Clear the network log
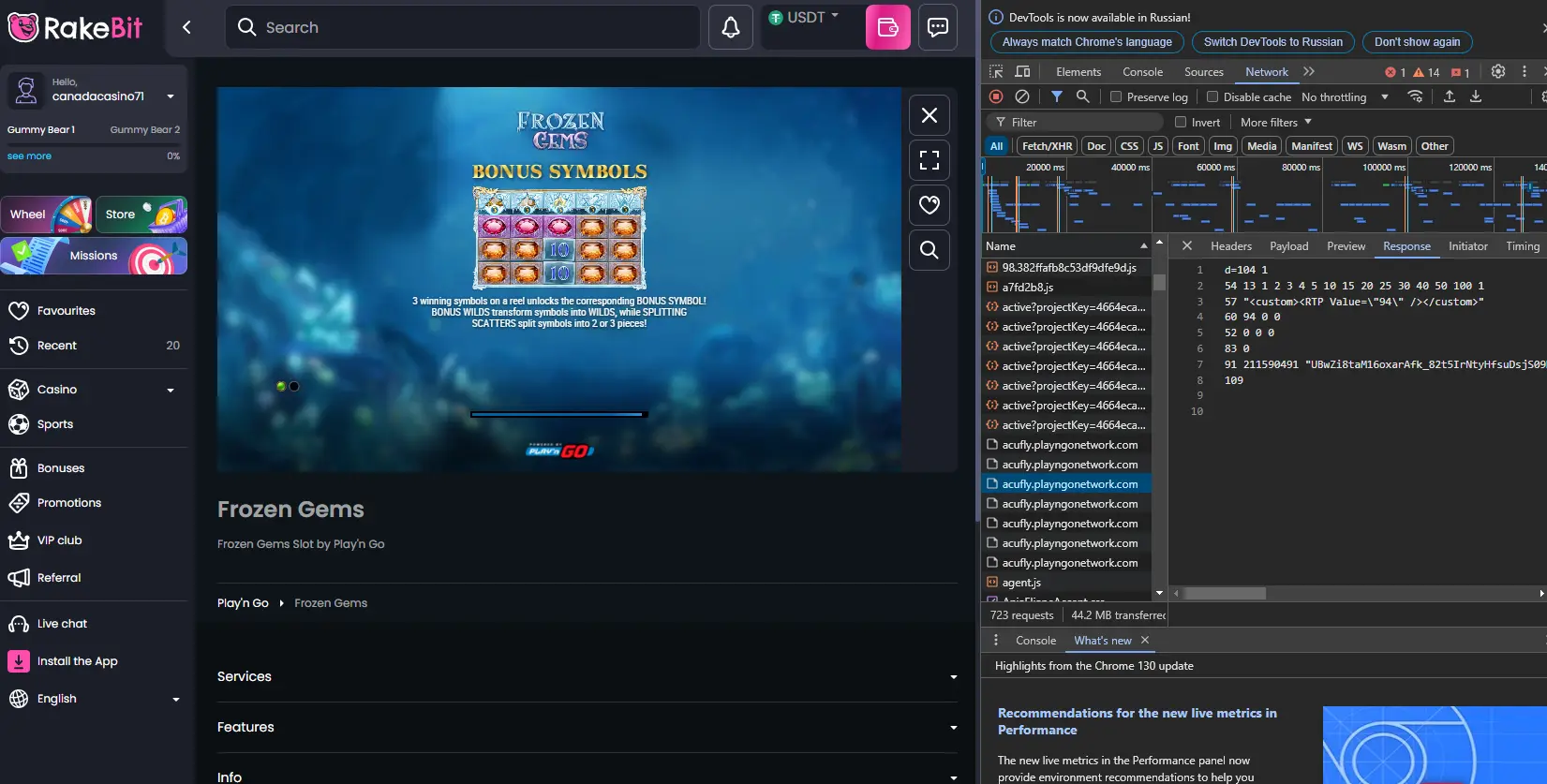 point(1022,96)
